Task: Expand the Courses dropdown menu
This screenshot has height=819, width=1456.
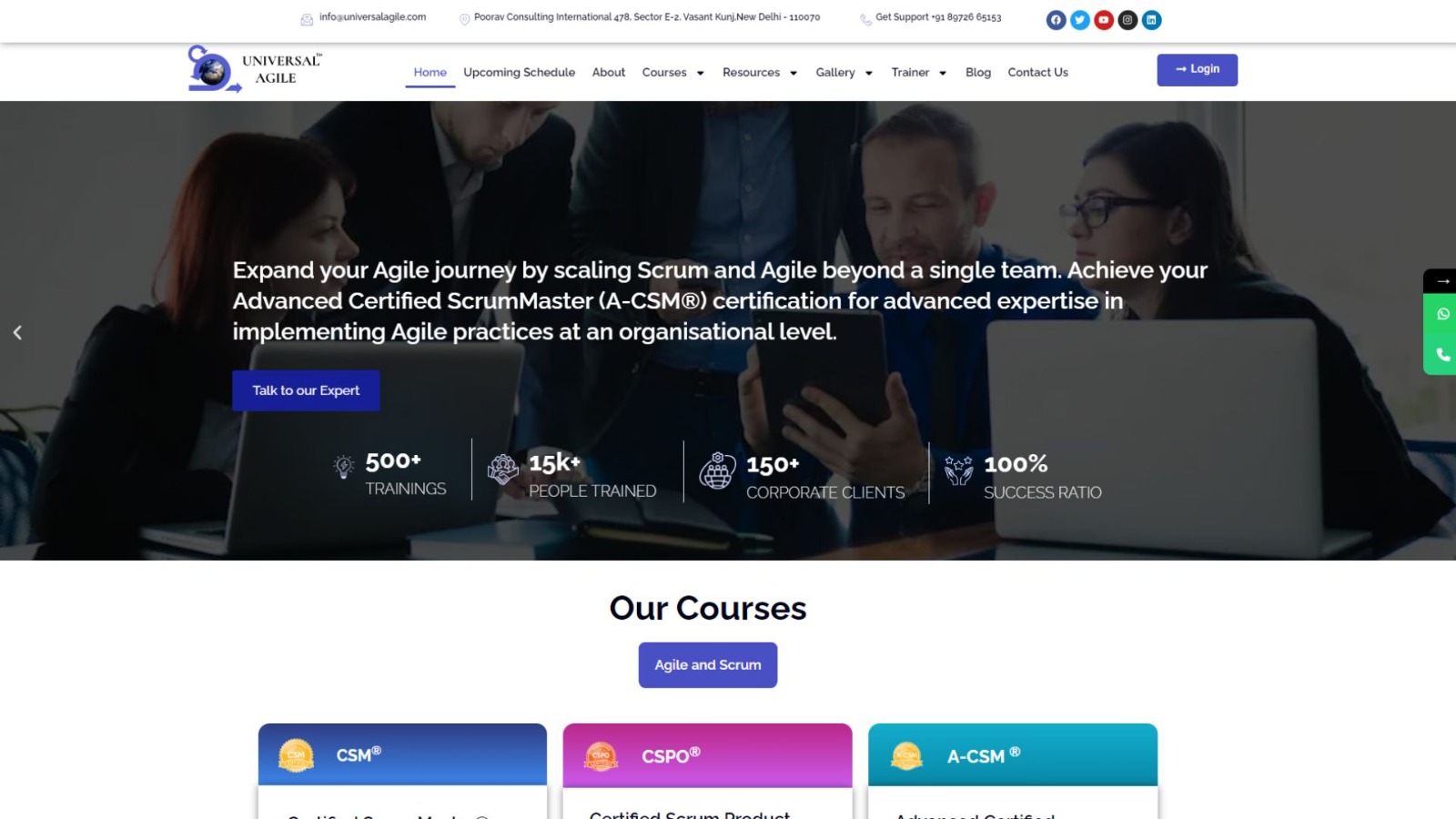Action: (673, 73)
